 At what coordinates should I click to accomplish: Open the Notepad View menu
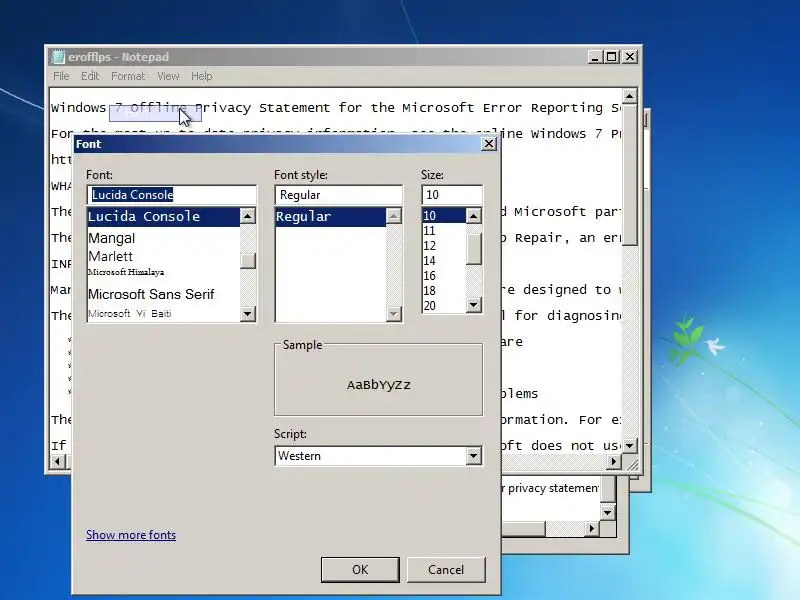[x=168, y=76]
